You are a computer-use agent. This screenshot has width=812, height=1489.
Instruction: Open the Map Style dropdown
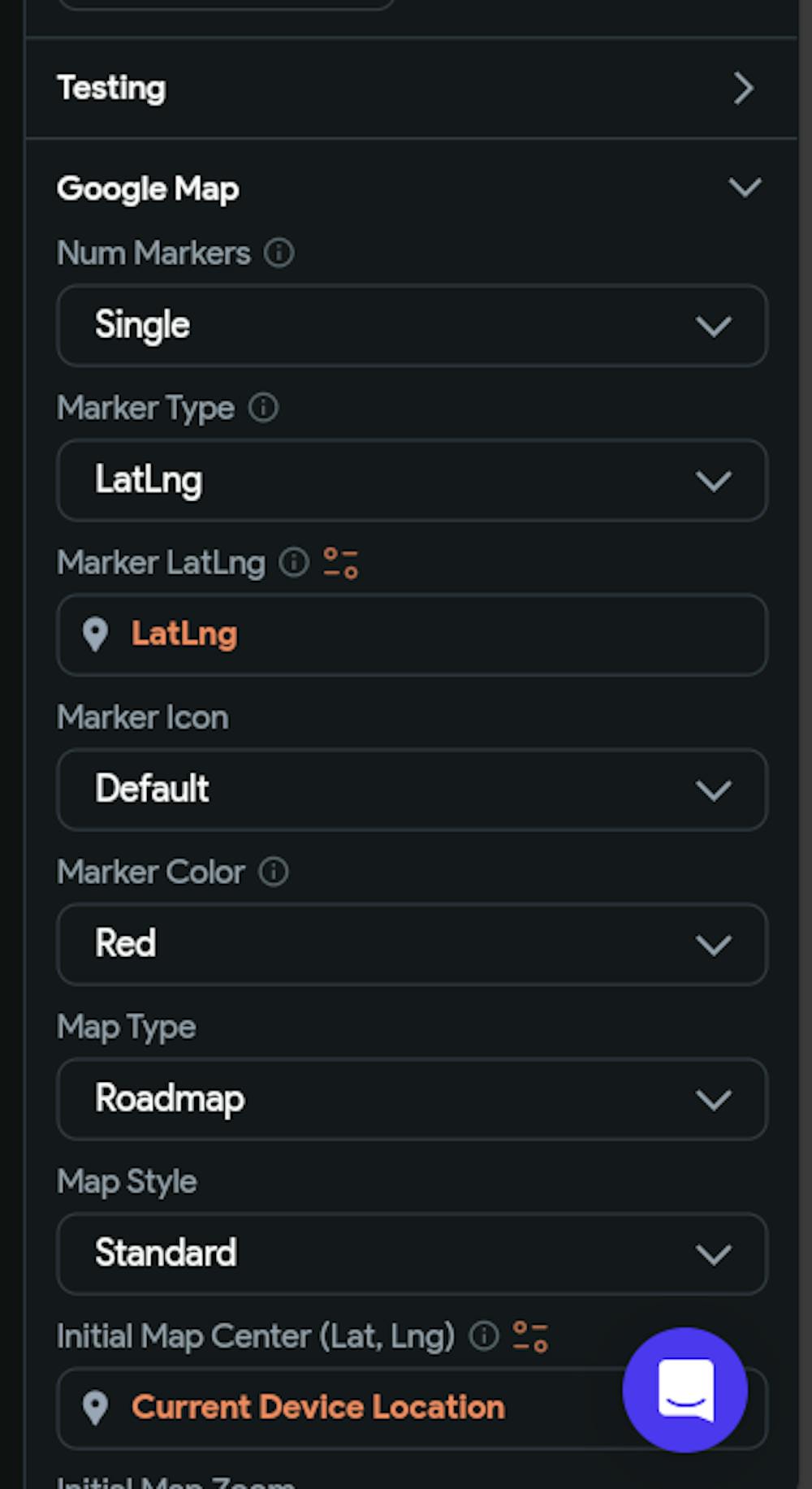click(412, 1253)
